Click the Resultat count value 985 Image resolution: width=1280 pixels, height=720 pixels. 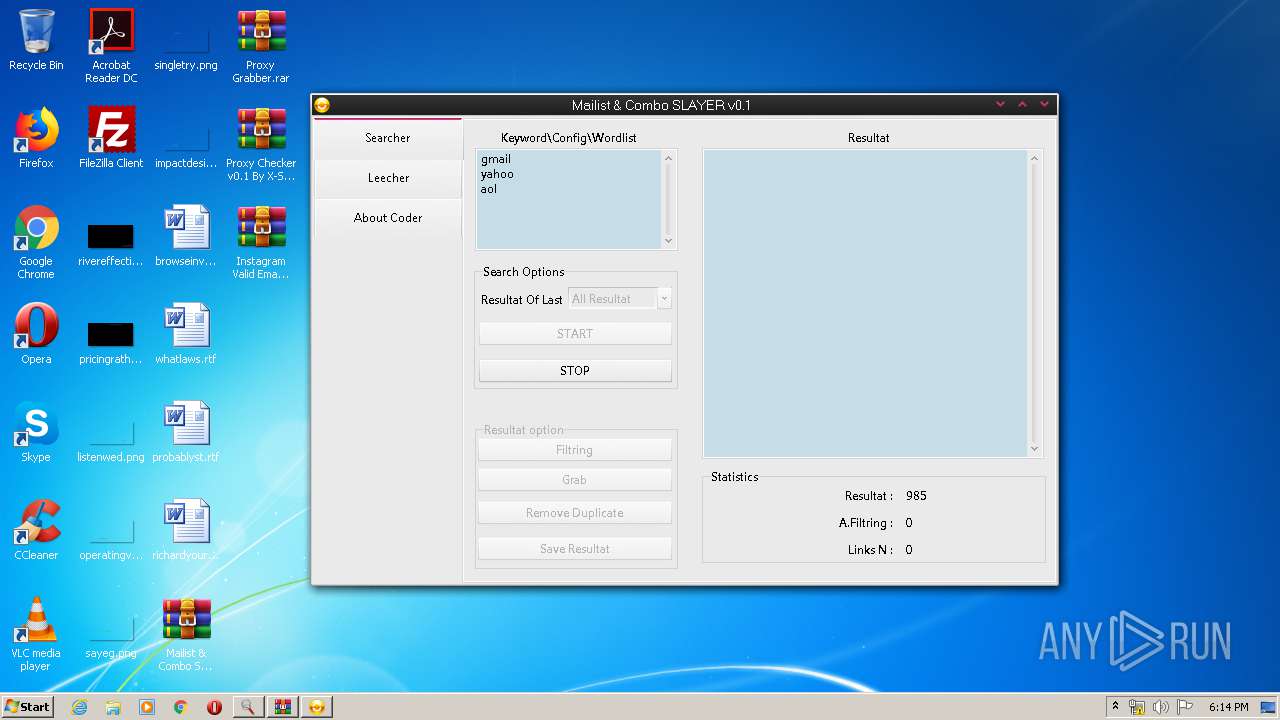(x=916, y=496)
